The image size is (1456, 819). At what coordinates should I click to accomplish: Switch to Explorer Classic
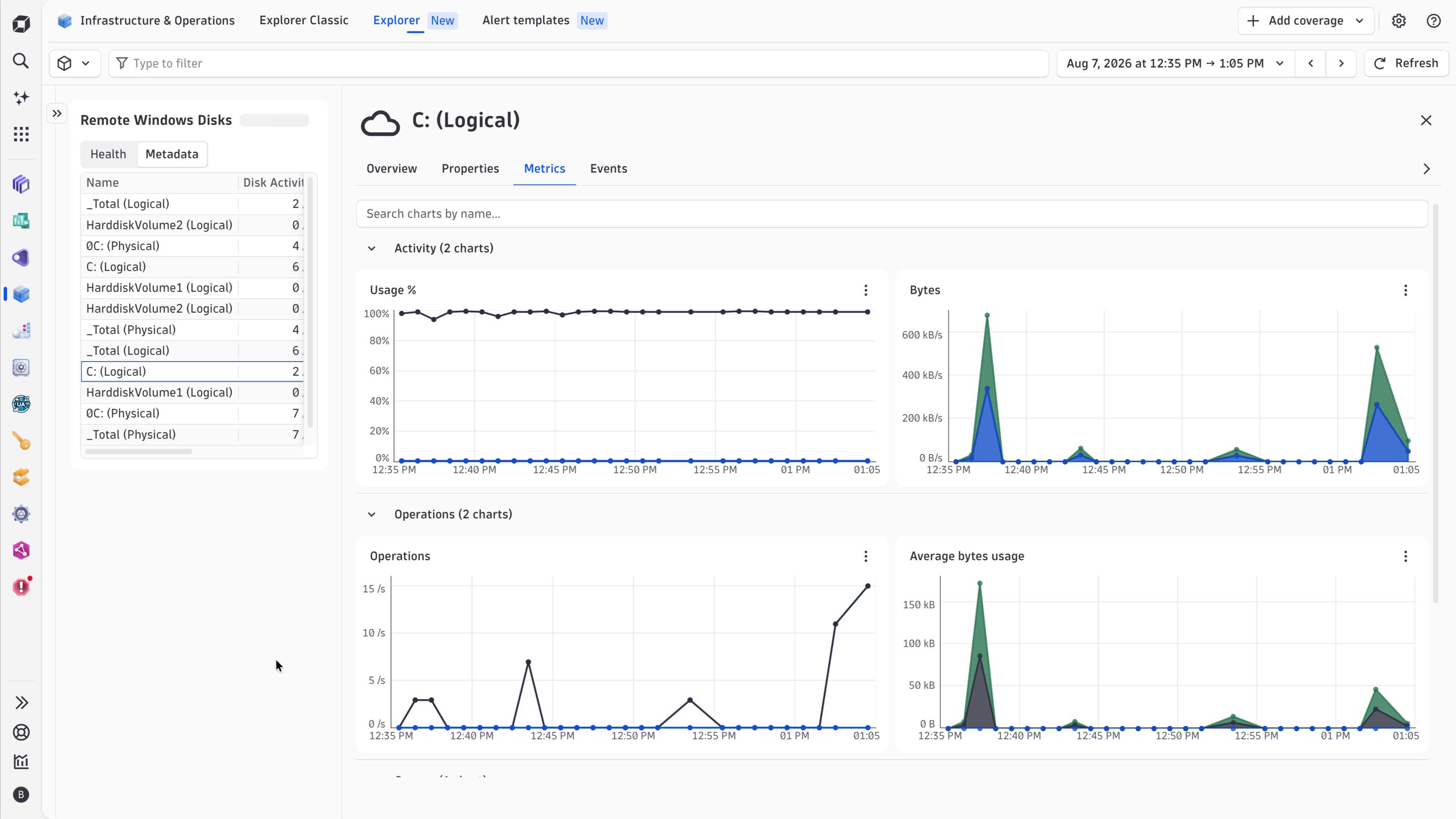(x=303, y=20)
